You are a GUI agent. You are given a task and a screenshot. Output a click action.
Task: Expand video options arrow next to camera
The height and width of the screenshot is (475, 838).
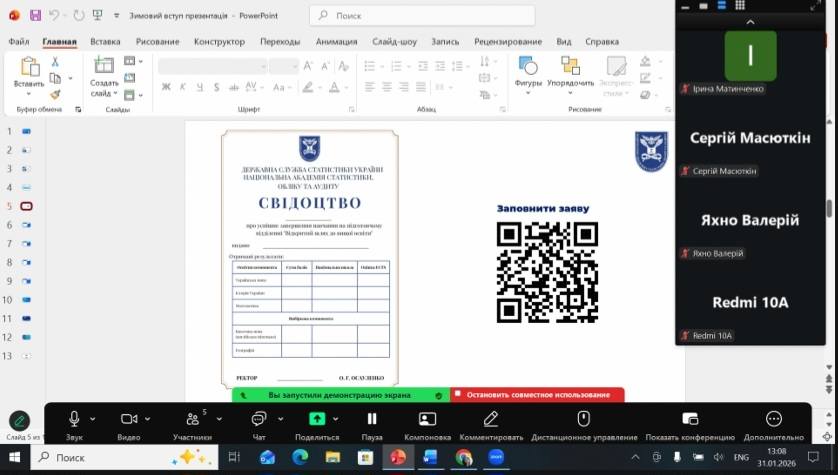tap(148, 419)
